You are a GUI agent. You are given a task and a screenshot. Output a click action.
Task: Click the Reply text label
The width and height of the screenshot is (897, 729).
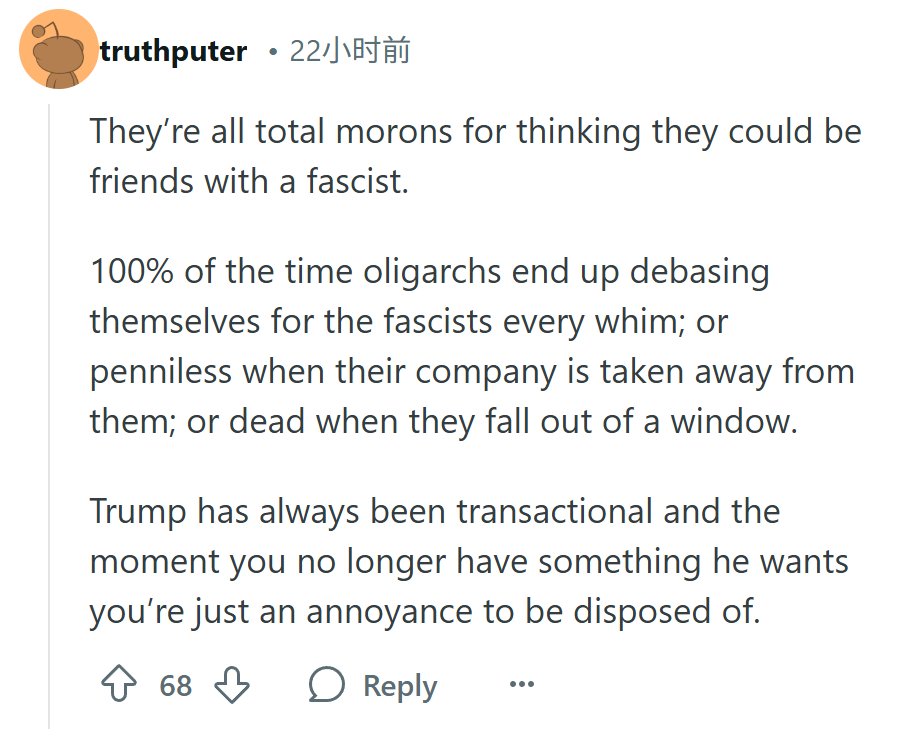[x=400, y=686]
